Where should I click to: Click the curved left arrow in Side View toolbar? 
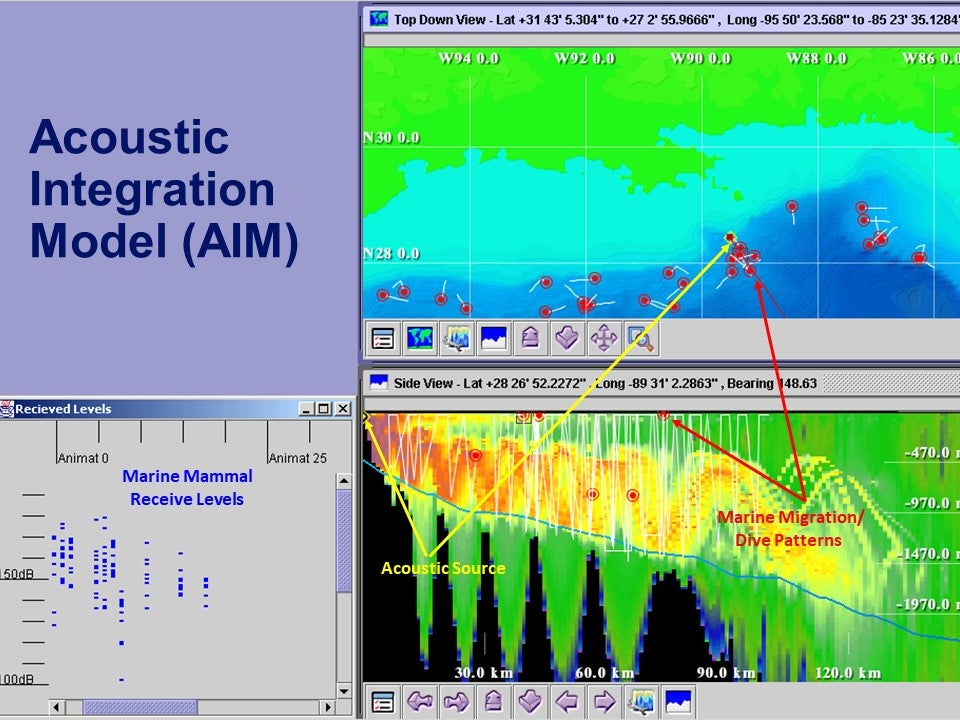click(x=419, y=701)
